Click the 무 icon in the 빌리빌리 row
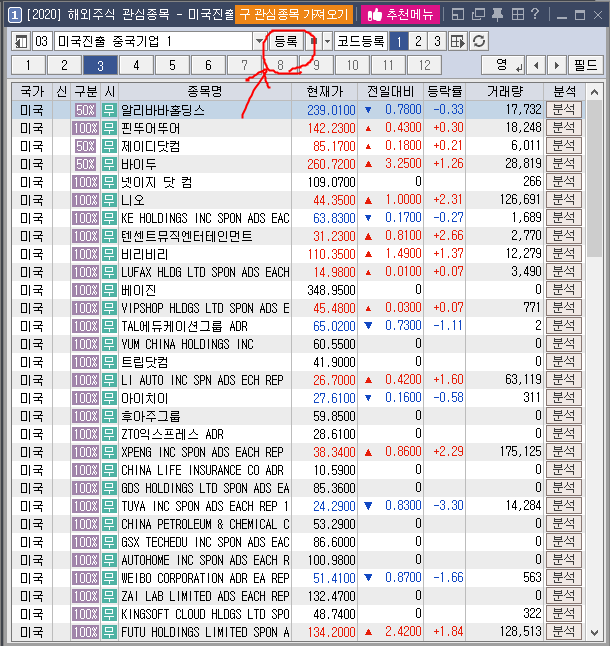This screenshot has height=646, width=610. (109, 254)
